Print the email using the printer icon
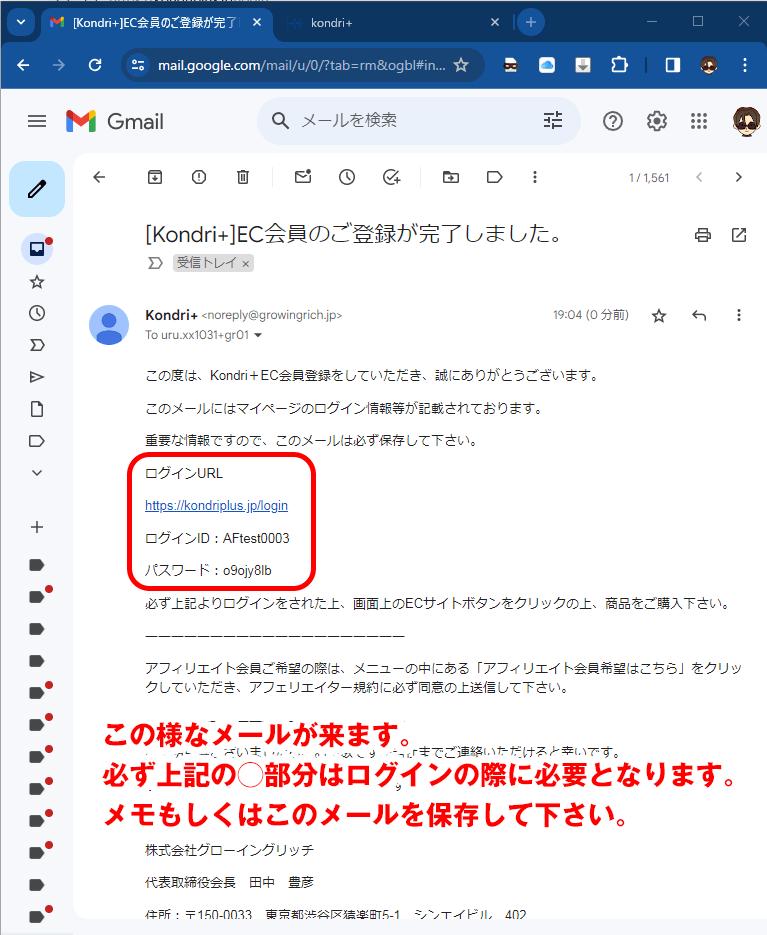Image resolution: width=767 pixels, height=935 pixels. [703, 235]
